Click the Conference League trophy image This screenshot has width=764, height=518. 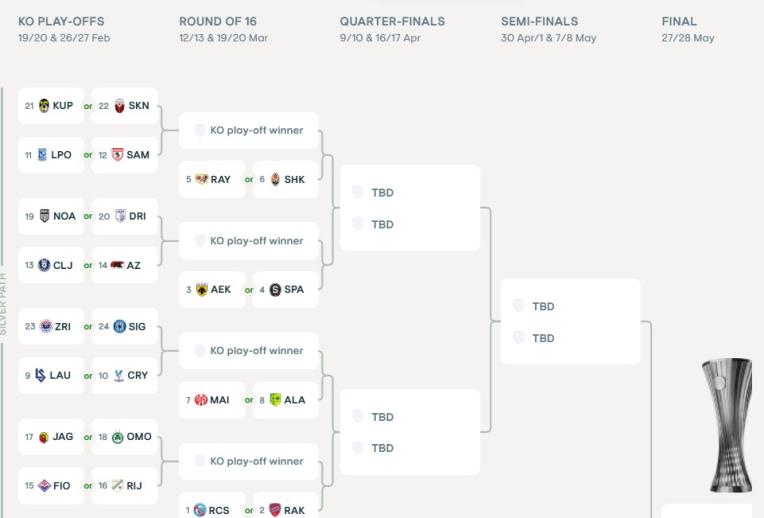pos(727,425)
